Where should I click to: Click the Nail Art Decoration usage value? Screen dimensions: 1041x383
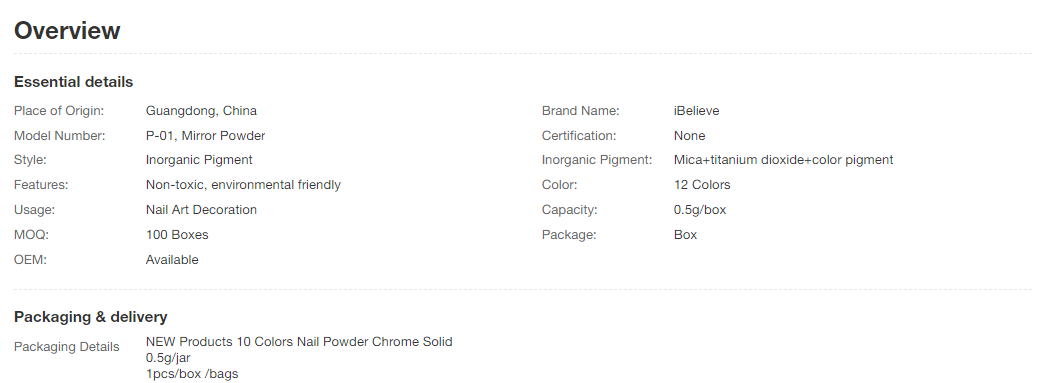point(201,210)
